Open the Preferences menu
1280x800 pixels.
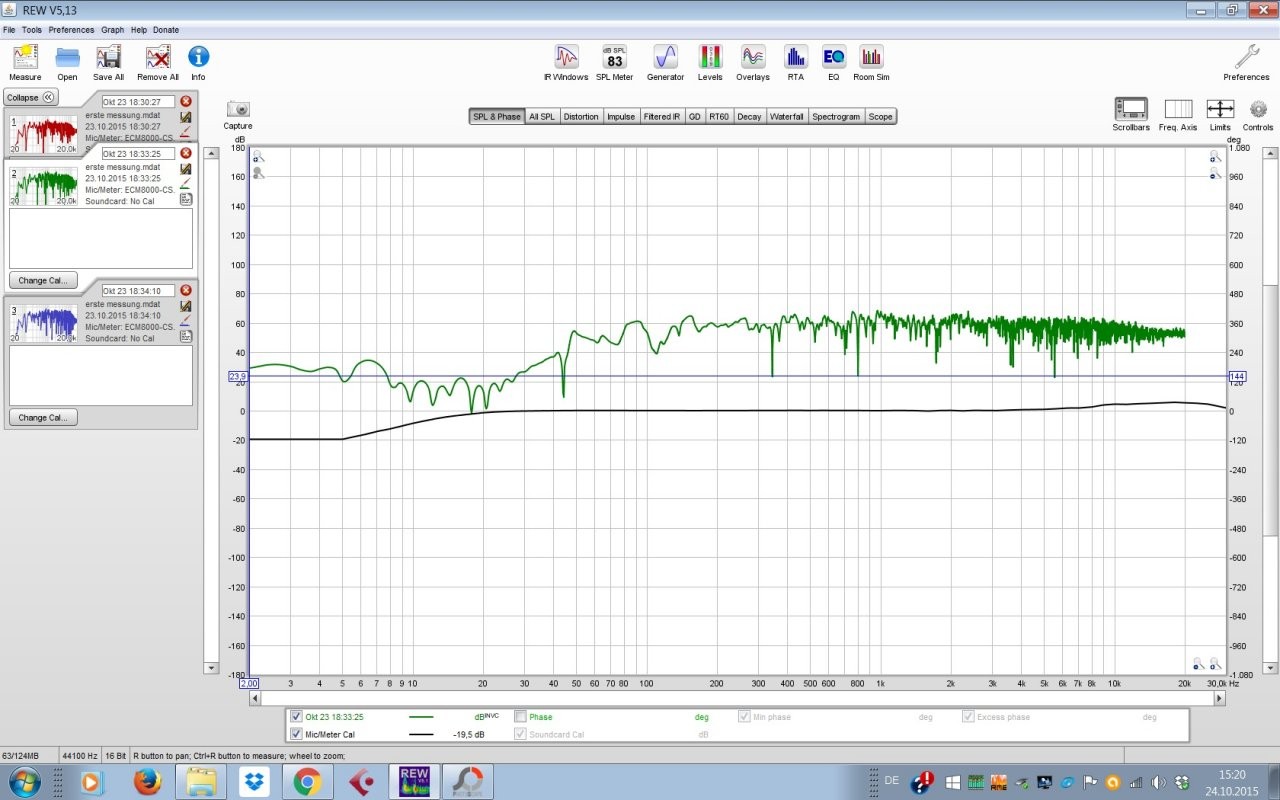click(71, 30)
